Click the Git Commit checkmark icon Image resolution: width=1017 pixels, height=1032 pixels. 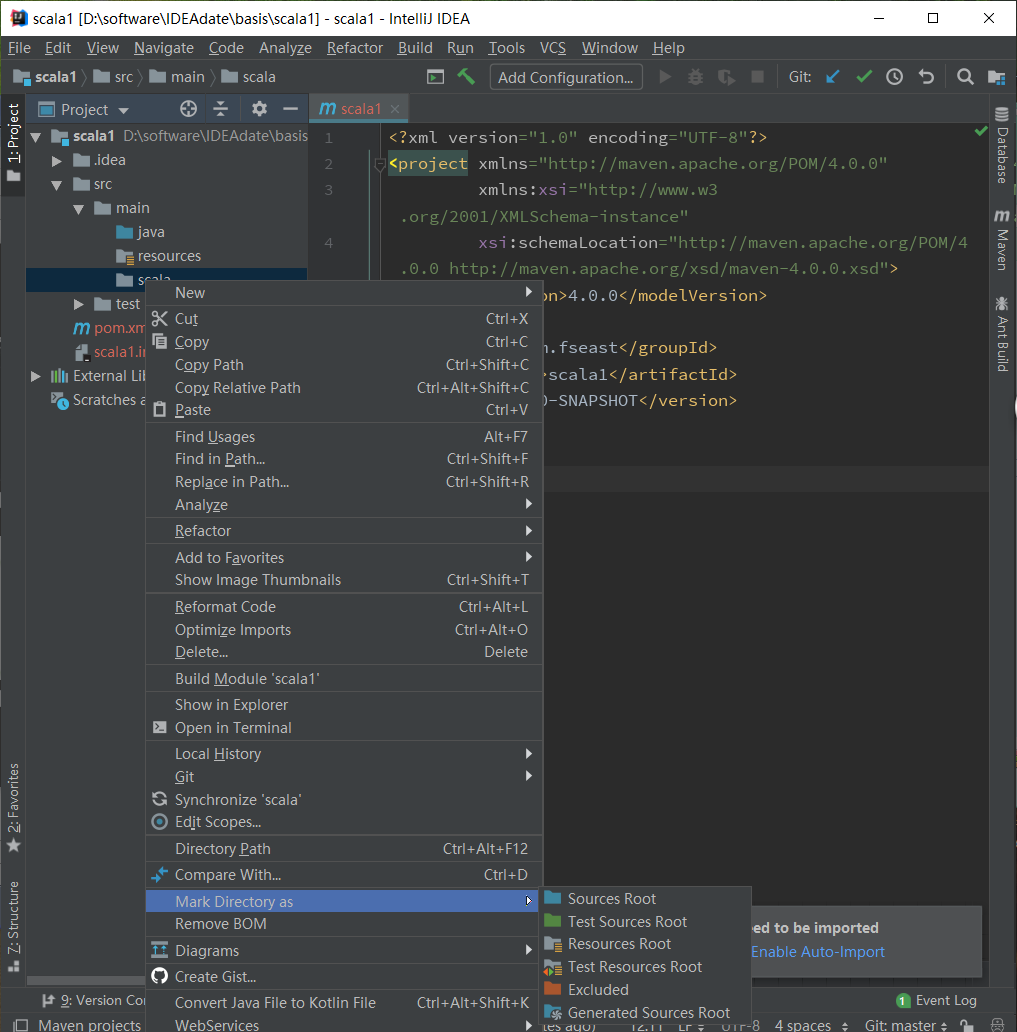click(x=864, y=77)
